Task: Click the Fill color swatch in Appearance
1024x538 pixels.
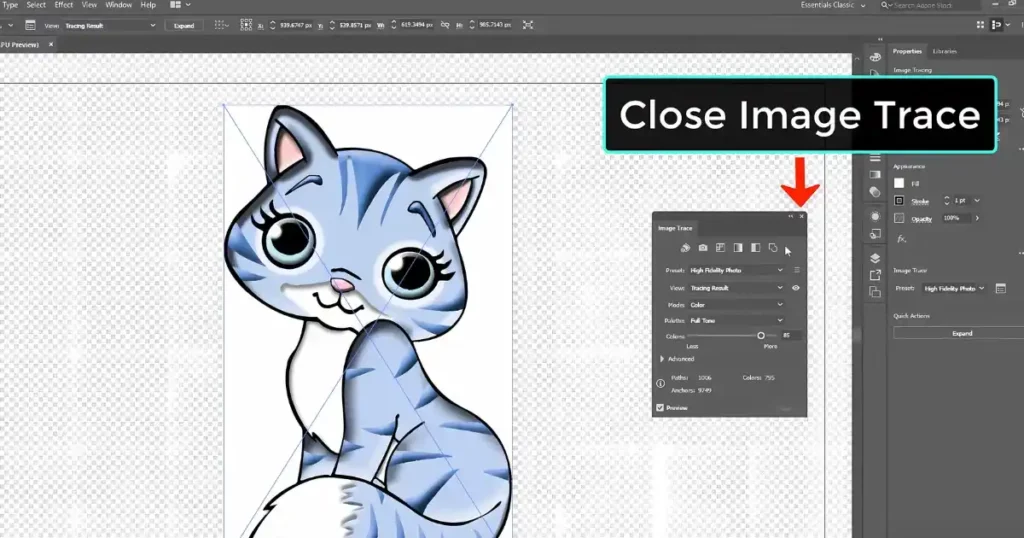Action: [899, 183]
